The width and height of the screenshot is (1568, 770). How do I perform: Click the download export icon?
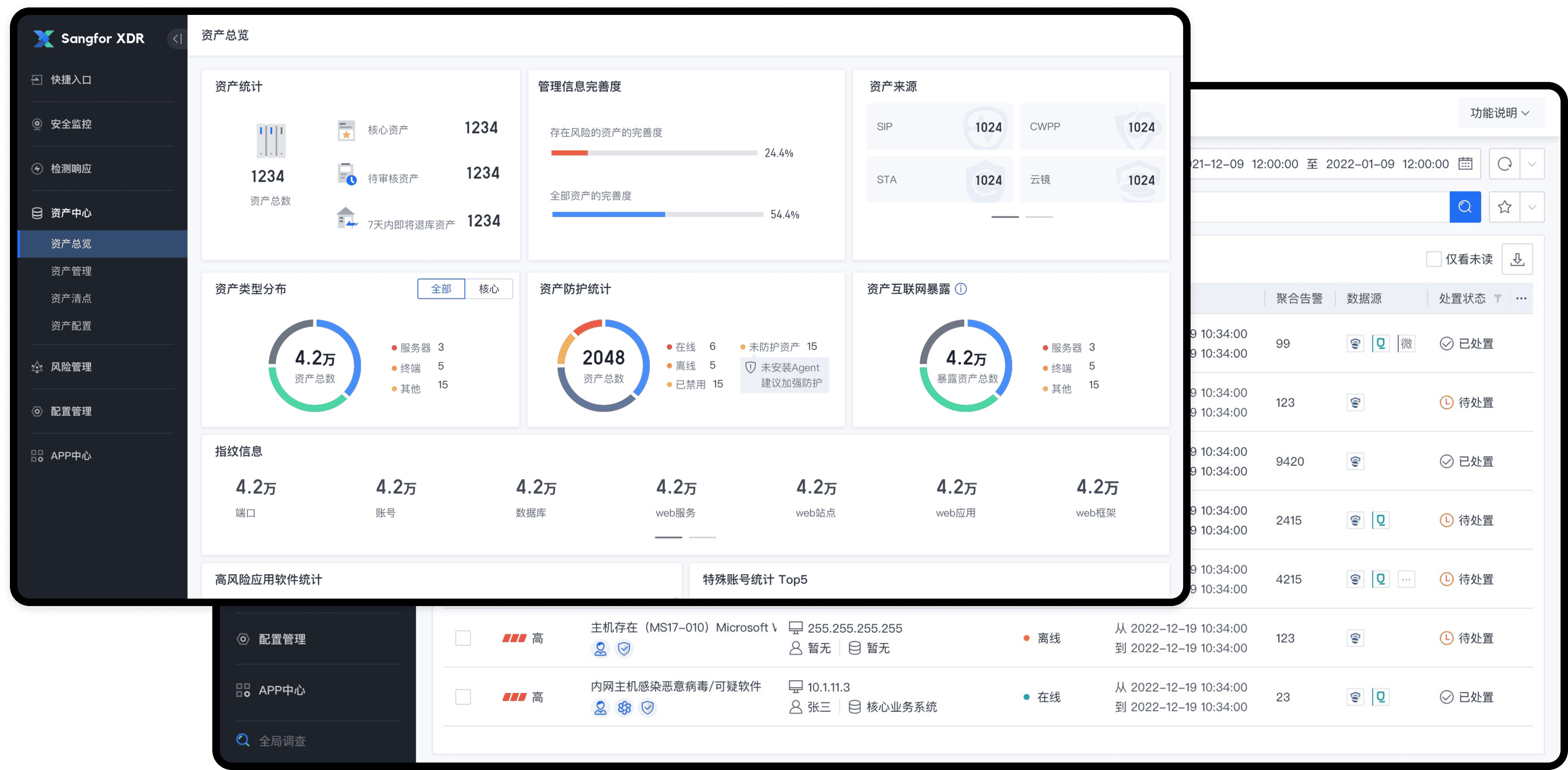click(x=1518, y=259)
